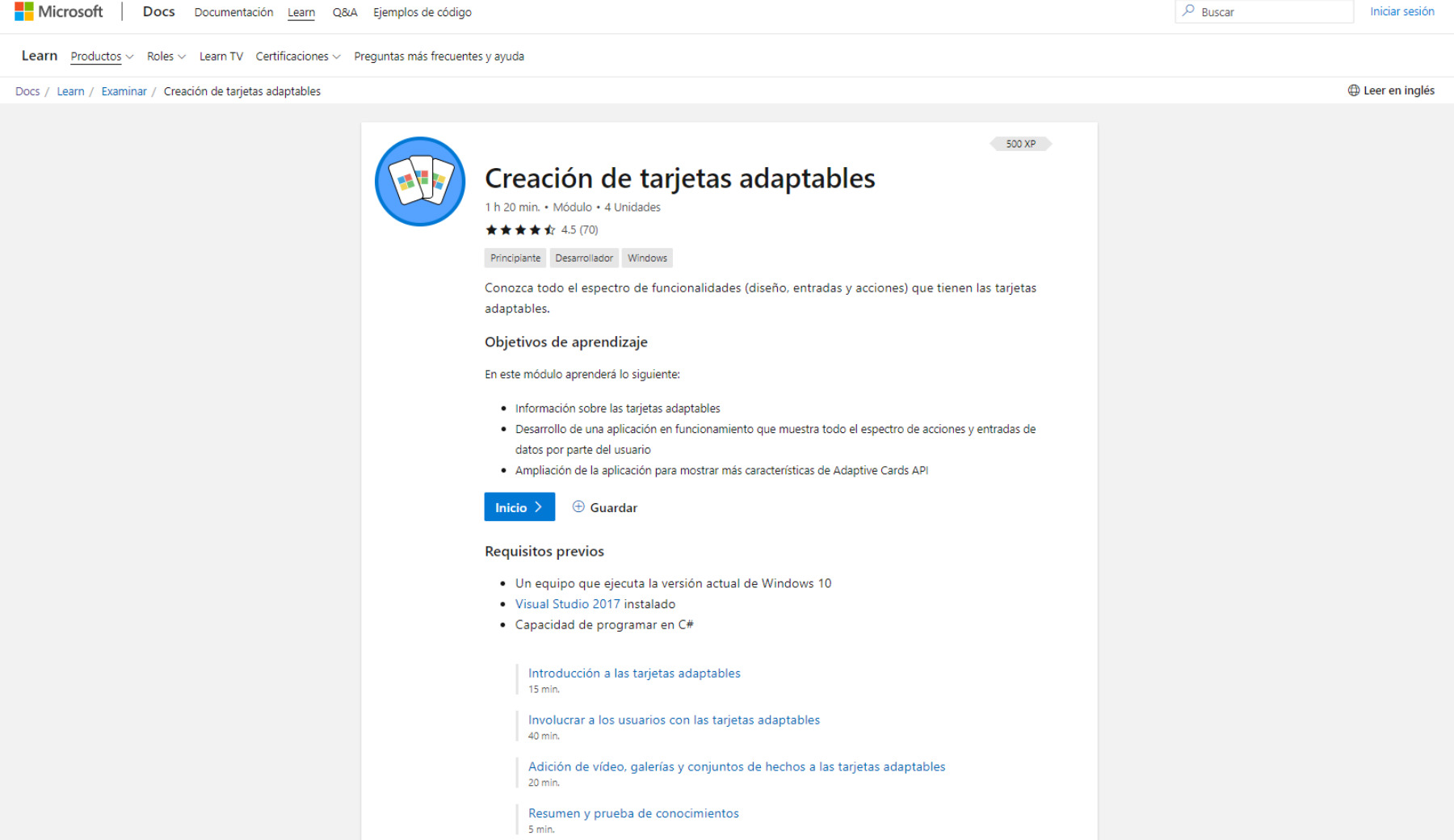Image resolution: width=1454 pixels, height=840 pixels.
Task: Click the title Creación de tarjetas adaptables
Action: (680, 178)
